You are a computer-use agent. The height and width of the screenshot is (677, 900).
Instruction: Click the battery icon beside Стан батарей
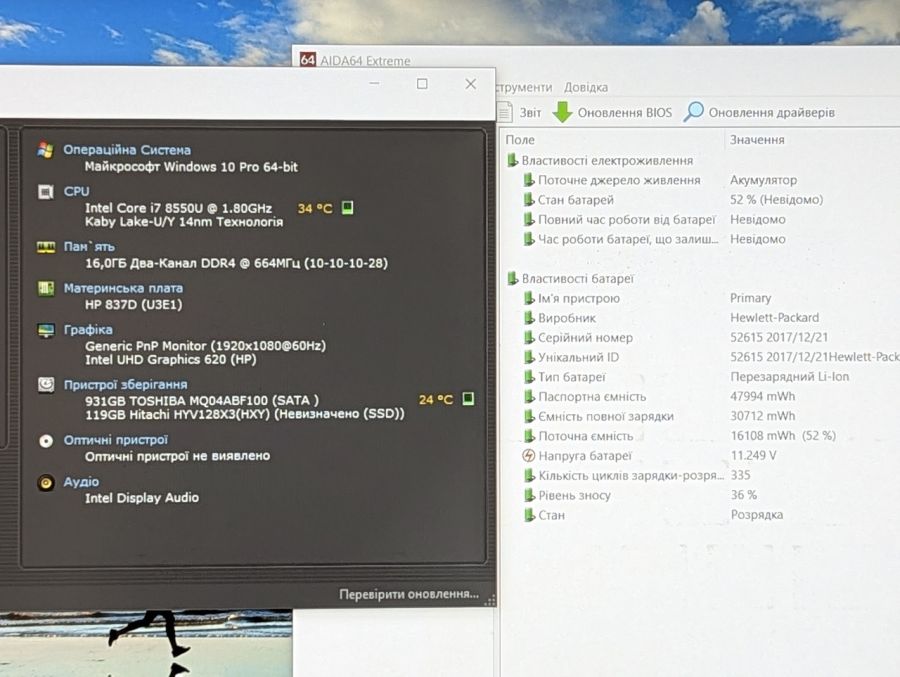[x=529, y=200]
